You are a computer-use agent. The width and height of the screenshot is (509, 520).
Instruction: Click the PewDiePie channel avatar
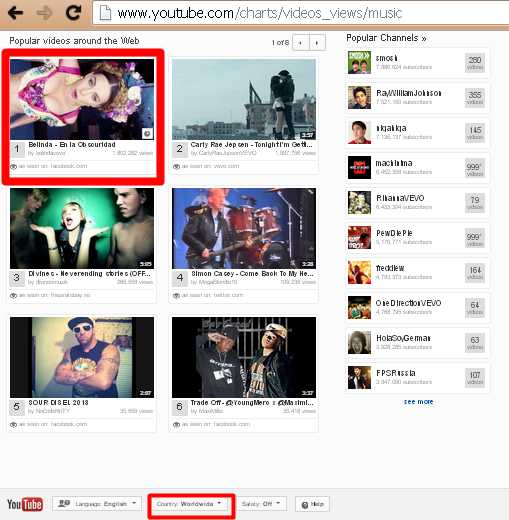(359, 237)
